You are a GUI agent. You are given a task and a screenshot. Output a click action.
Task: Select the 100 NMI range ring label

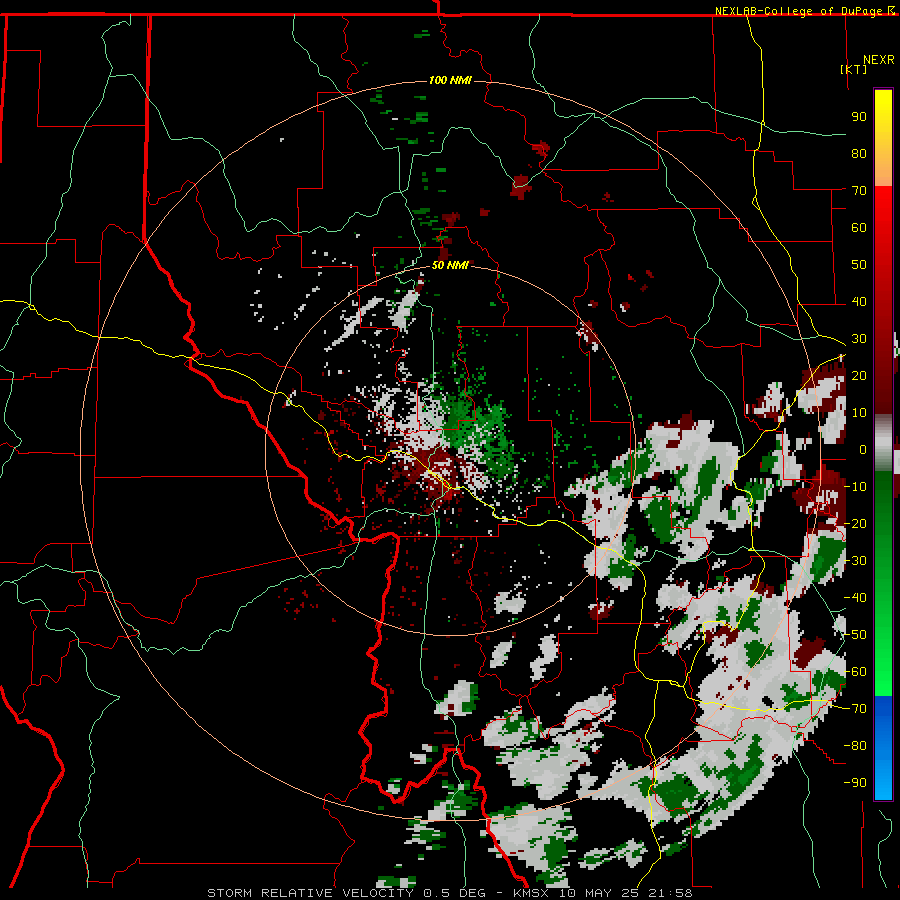[x=450, y=80]
